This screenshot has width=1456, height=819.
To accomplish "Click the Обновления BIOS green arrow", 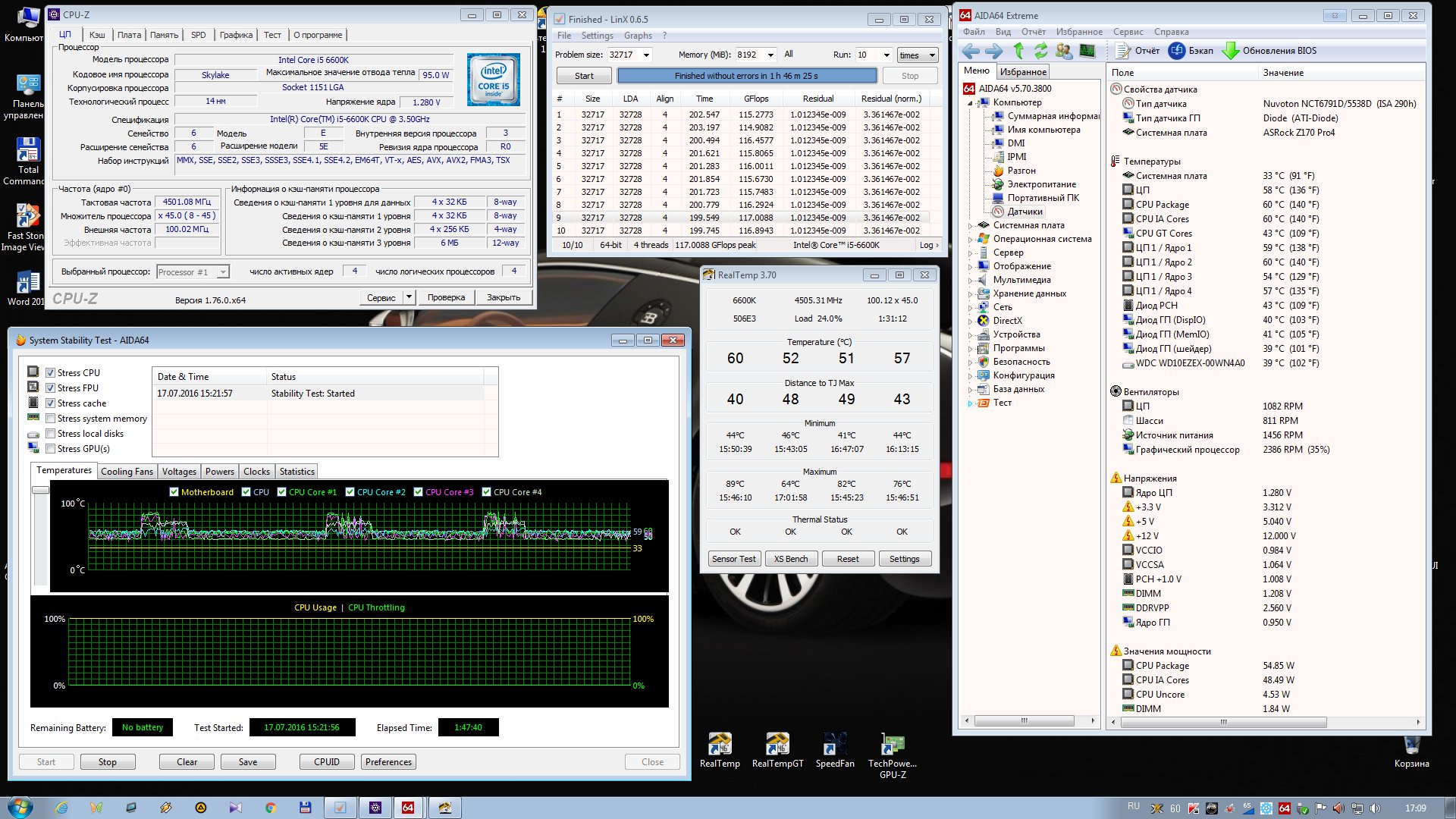I will pos(1231,51).
